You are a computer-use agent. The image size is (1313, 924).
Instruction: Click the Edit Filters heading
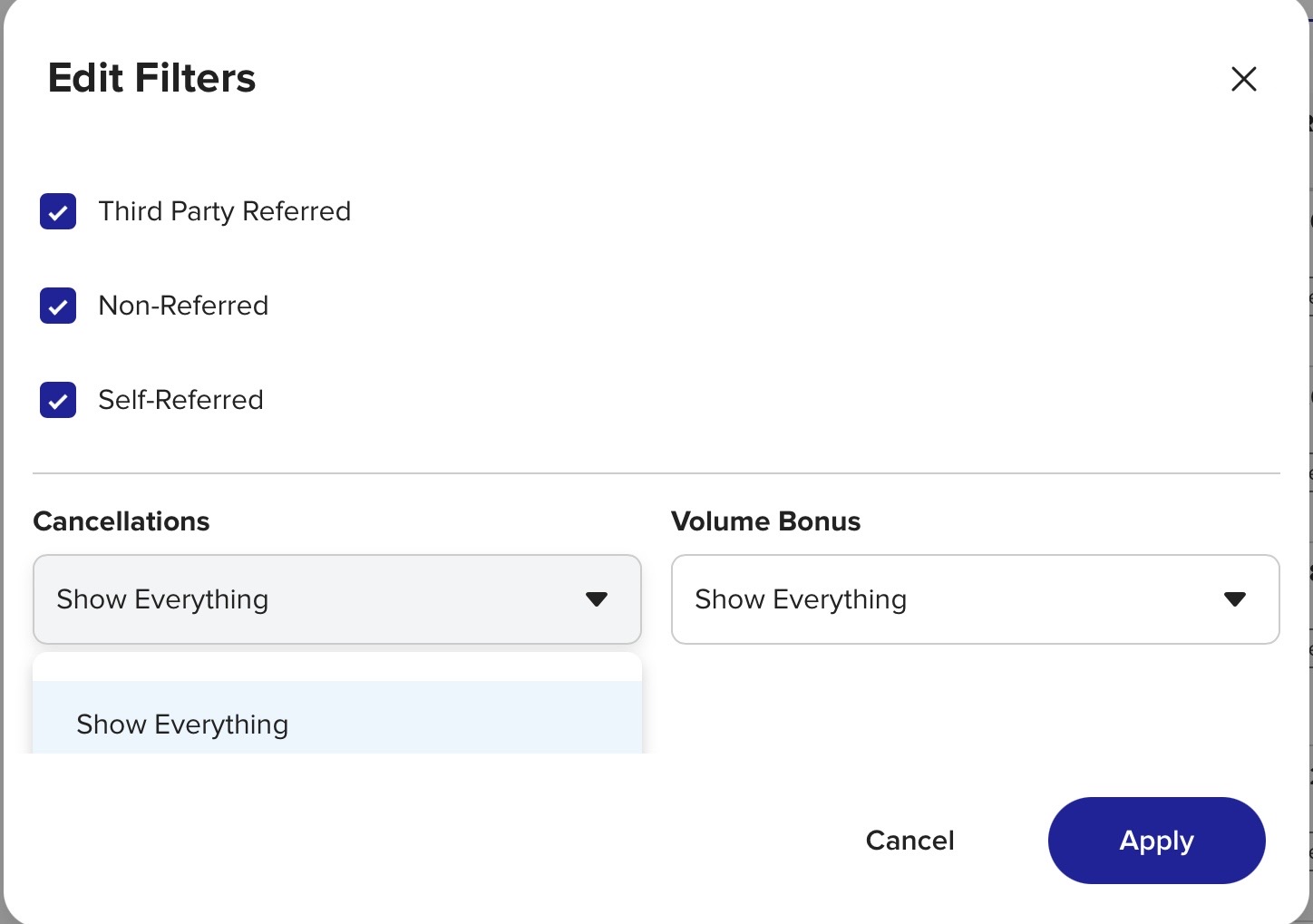coord(151,78)
